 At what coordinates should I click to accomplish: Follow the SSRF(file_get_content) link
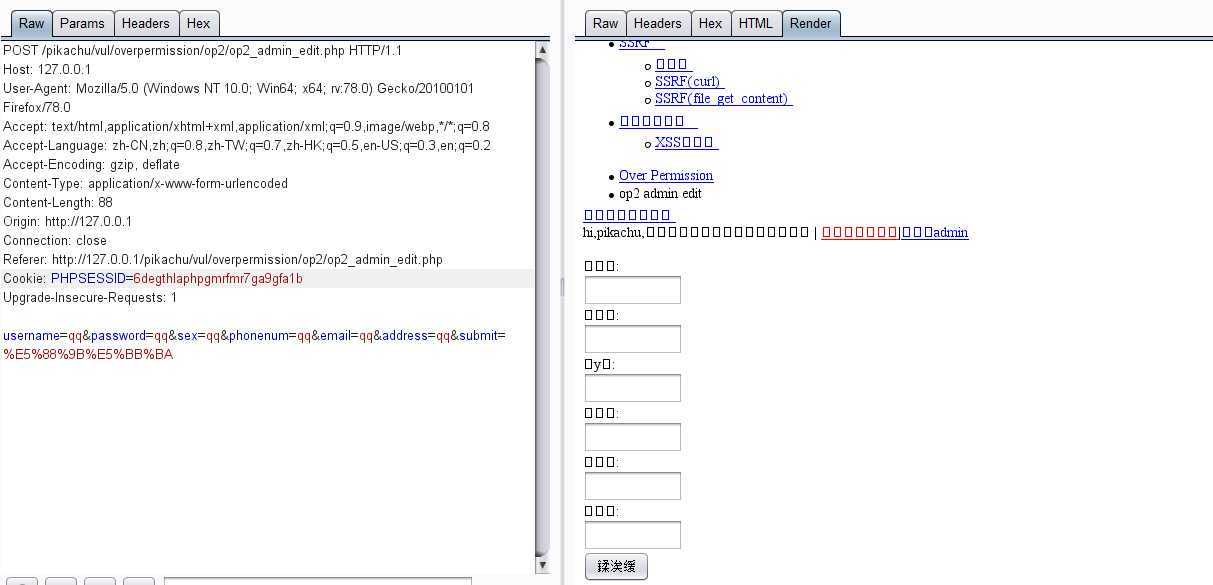724,98
